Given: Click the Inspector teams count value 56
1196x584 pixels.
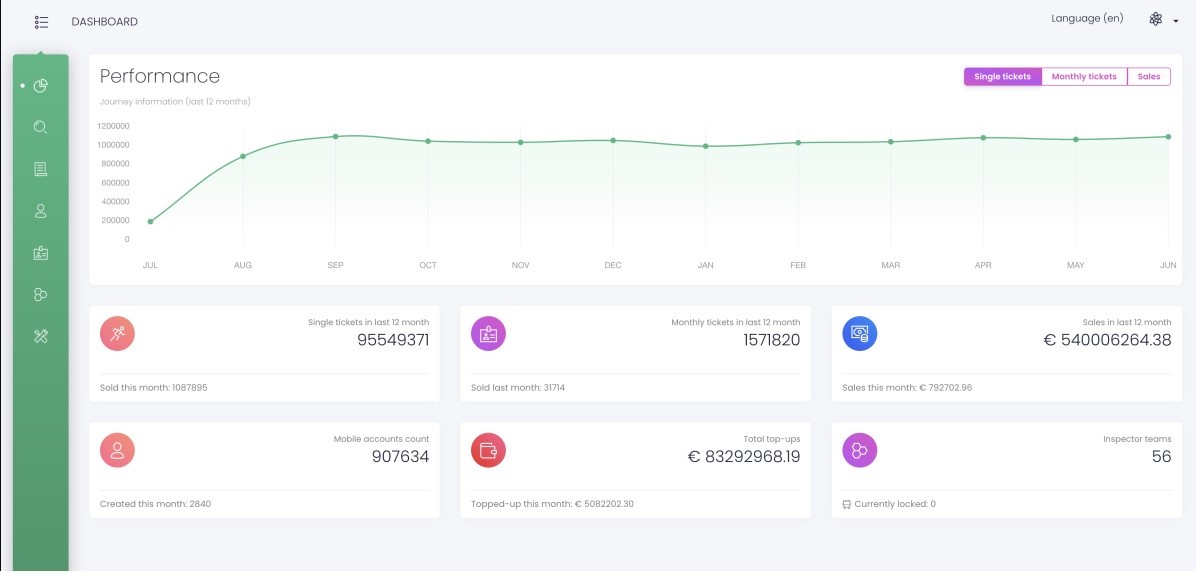Looking at the screenshot, I should click(1162, 457).
